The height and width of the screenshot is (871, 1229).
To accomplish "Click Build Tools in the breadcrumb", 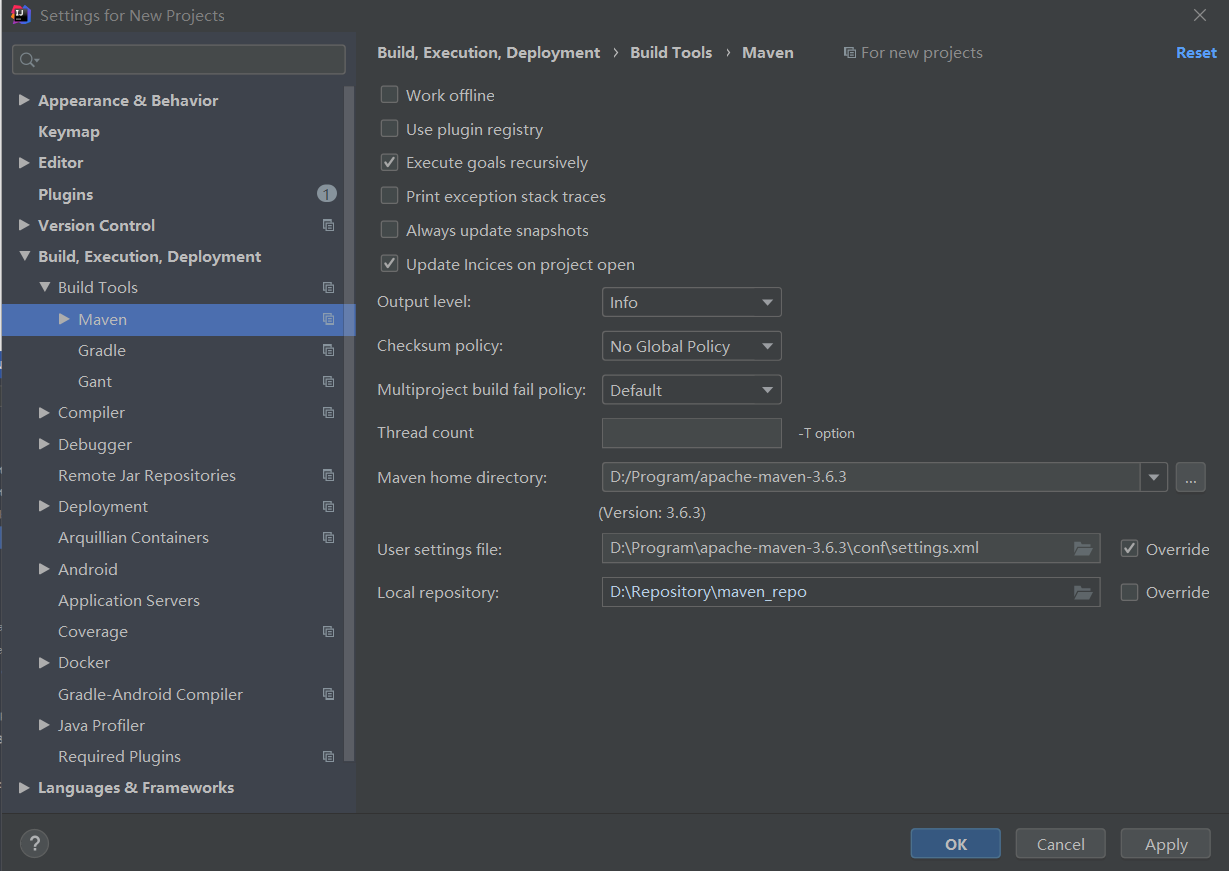I will tap(671, 53).
